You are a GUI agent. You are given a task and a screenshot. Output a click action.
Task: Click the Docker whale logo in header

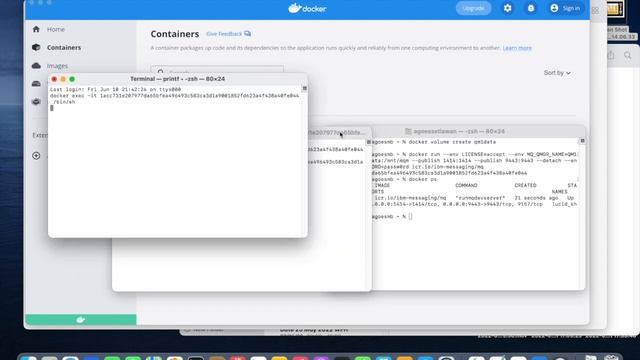point(307,8)
